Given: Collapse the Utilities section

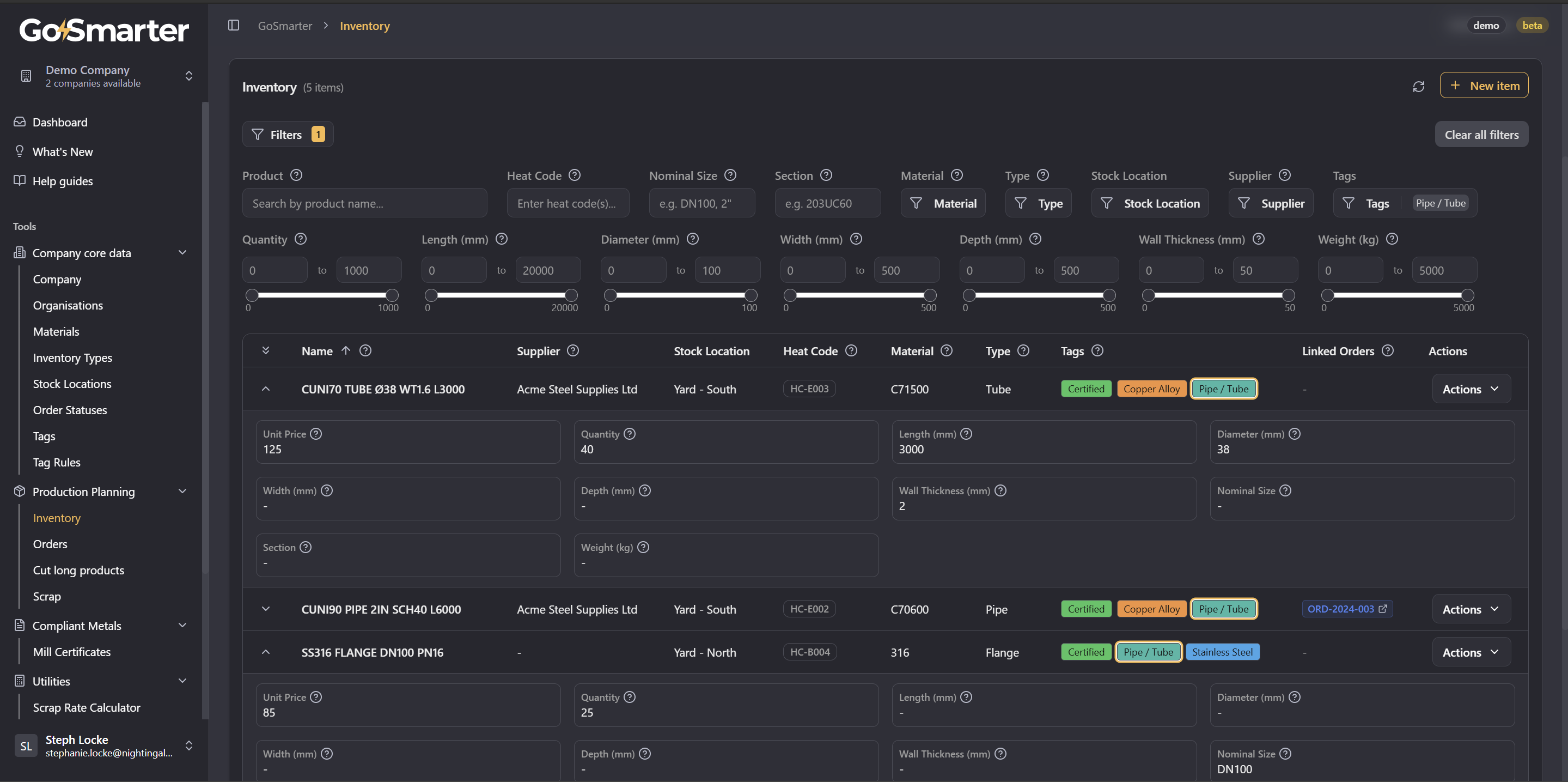Looking at the screenshot, I should [x=182, y=681].
